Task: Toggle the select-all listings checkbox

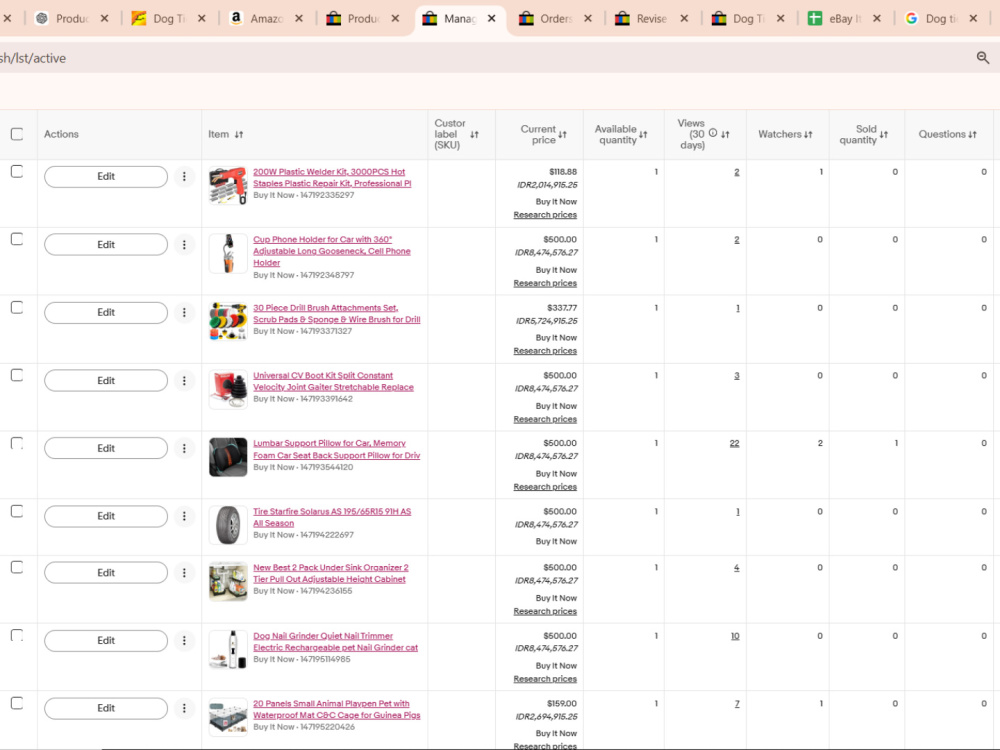Action: (17, 134)
